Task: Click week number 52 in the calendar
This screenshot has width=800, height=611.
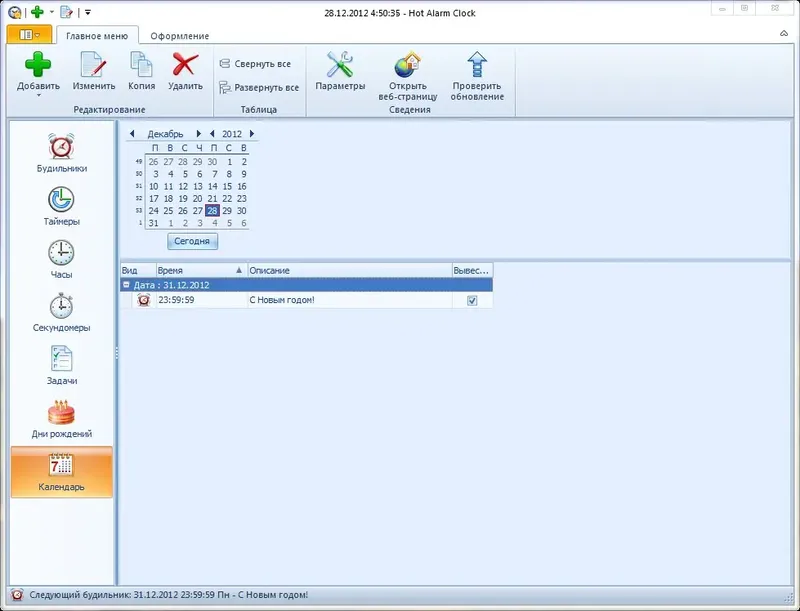Action: coord(139,198)
